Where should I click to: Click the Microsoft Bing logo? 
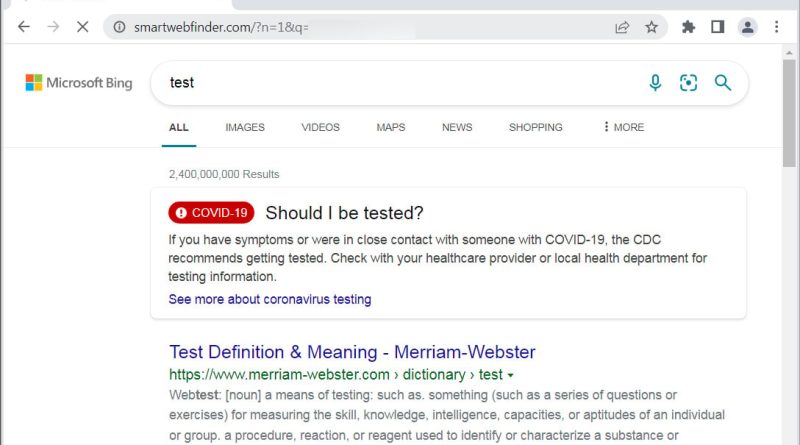click(79, 83)
